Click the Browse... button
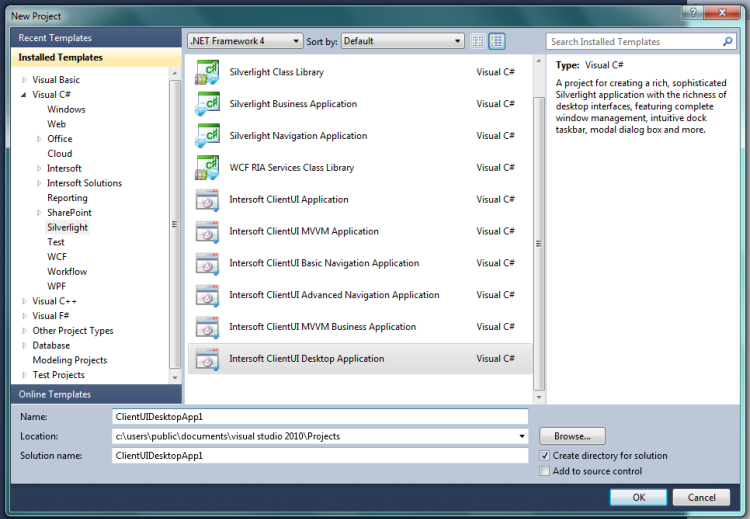Image resolution: width=750 pixels, height=519 pixels. (x=572, y=436)
